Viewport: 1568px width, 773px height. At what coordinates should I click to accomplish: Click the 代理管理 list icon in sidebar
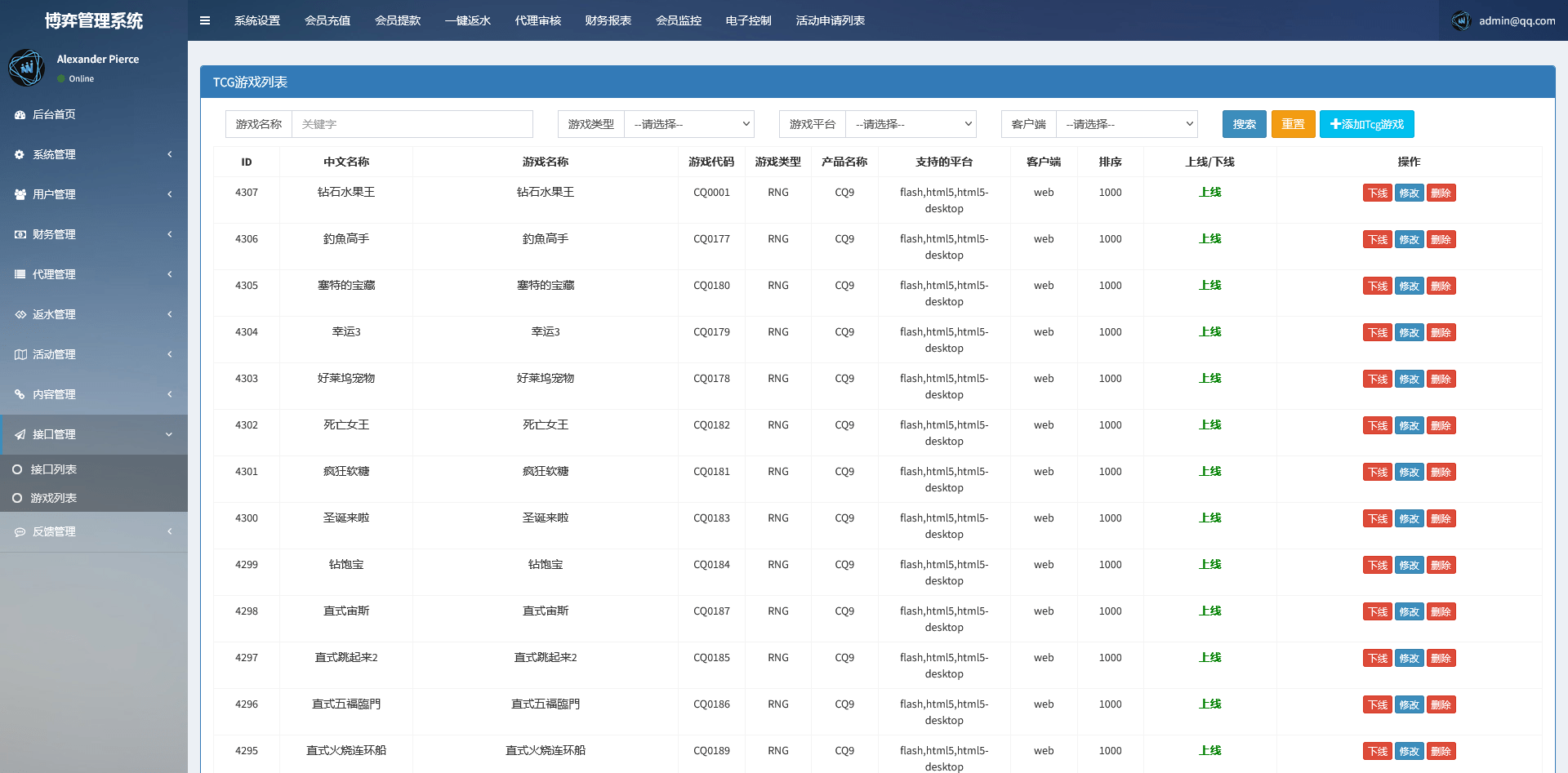pos(20,274)
